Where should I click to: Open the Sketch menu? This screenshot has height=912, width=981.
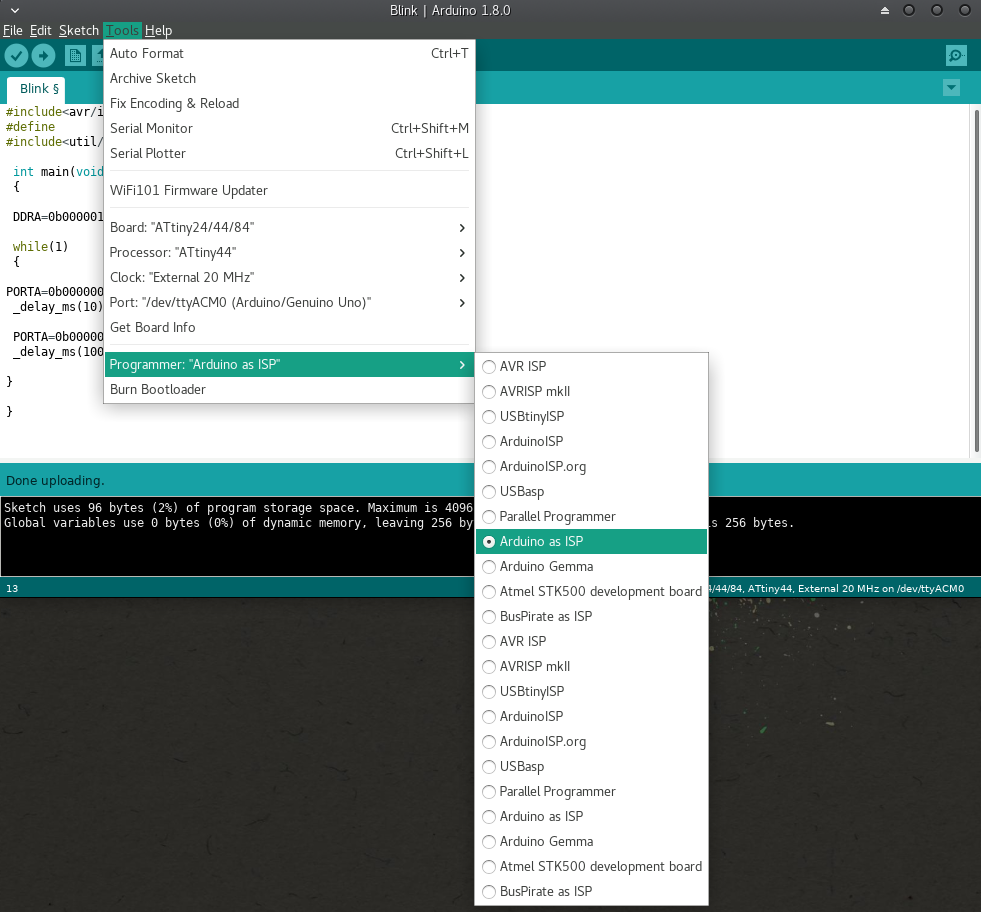[x=79, y=30]
